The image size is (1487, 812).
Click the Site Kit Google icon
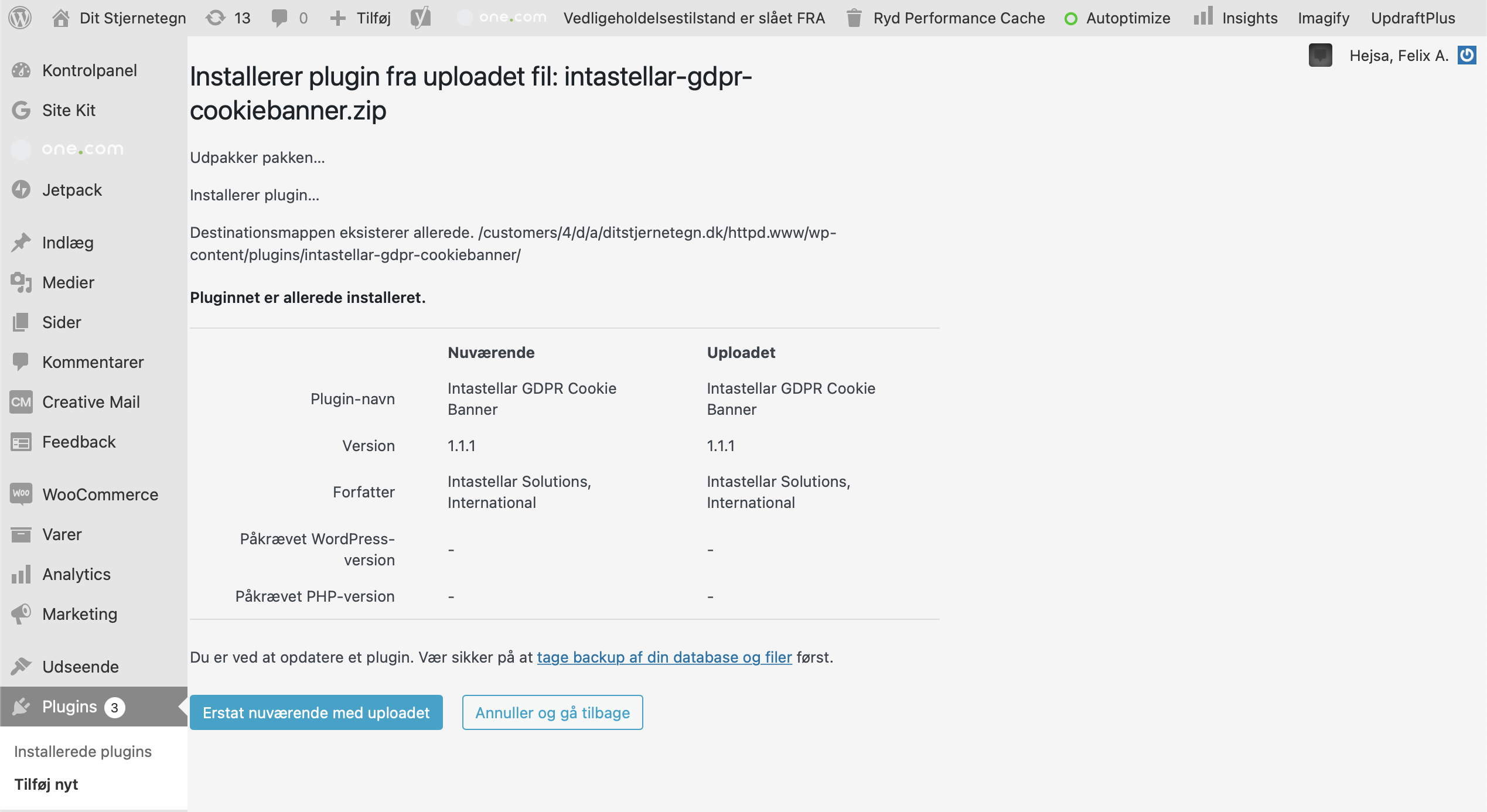21,110
